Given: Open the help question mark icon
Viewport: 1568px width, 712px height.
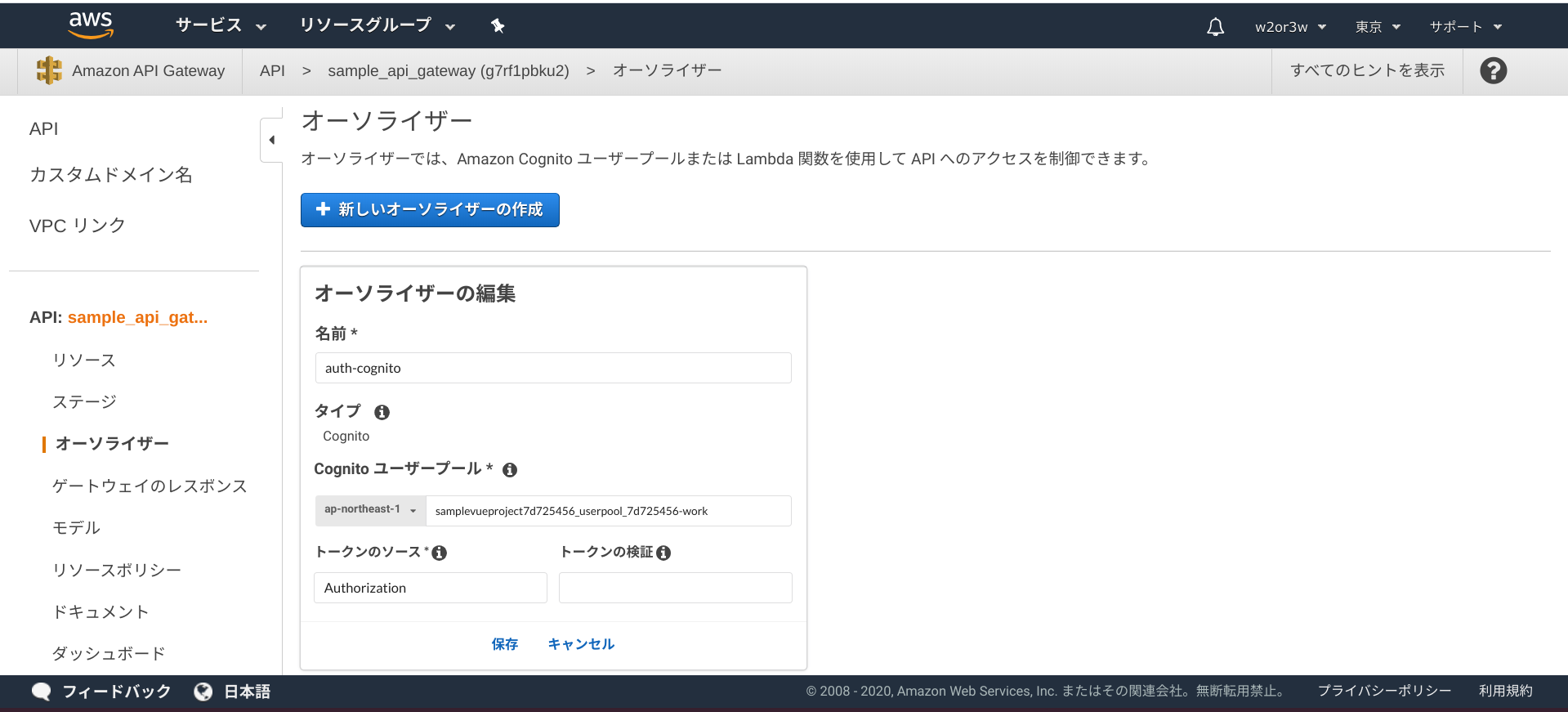Looking at the screenshot, I should (x=1493, y=71).
